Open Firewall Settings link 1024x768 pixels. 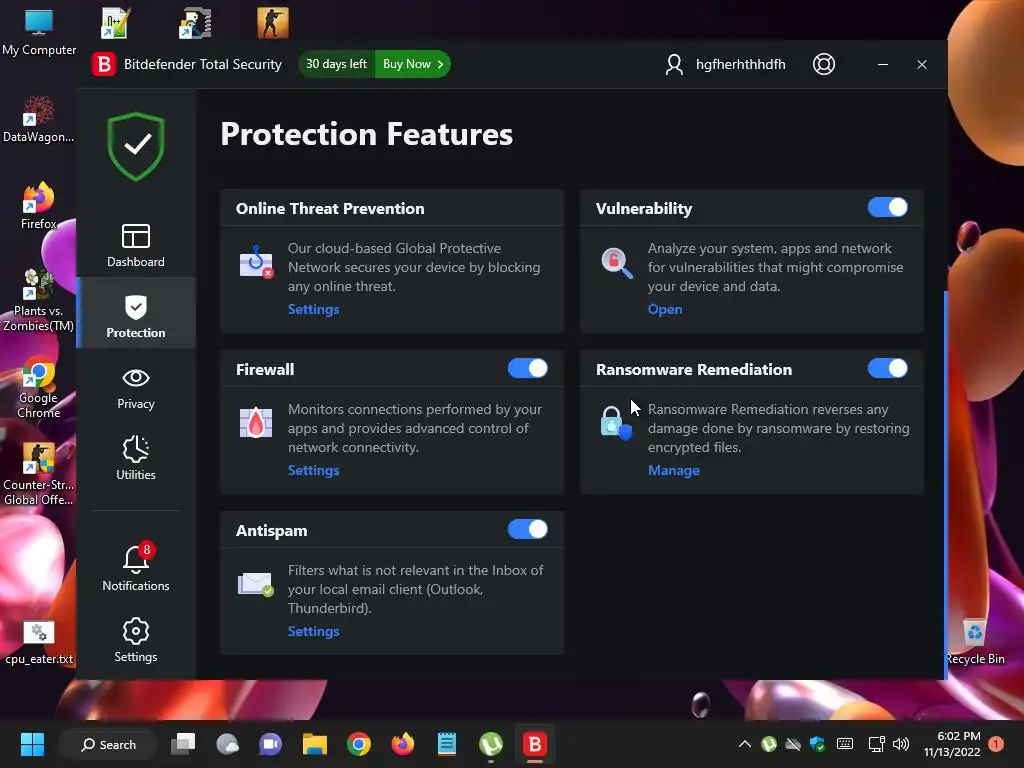pyautogui.click(x=313, y=470)
